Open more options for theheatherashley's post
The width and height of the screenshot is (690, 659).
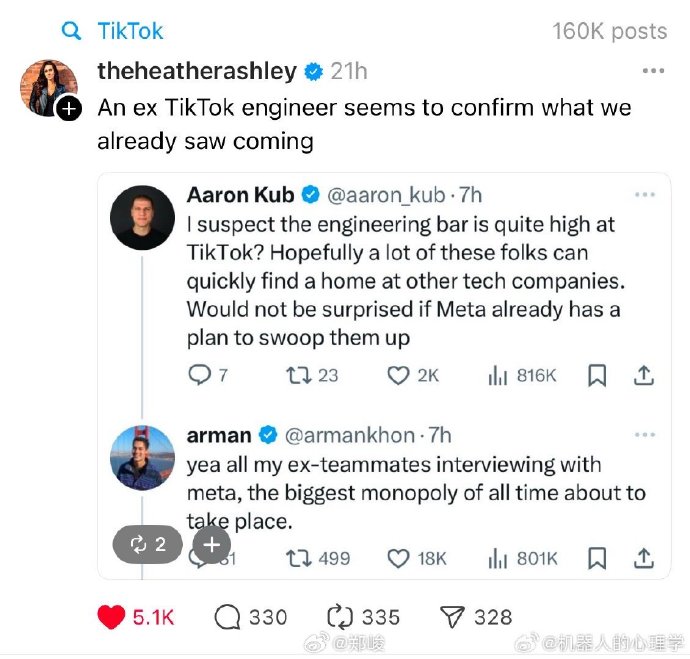pos(653,71)
